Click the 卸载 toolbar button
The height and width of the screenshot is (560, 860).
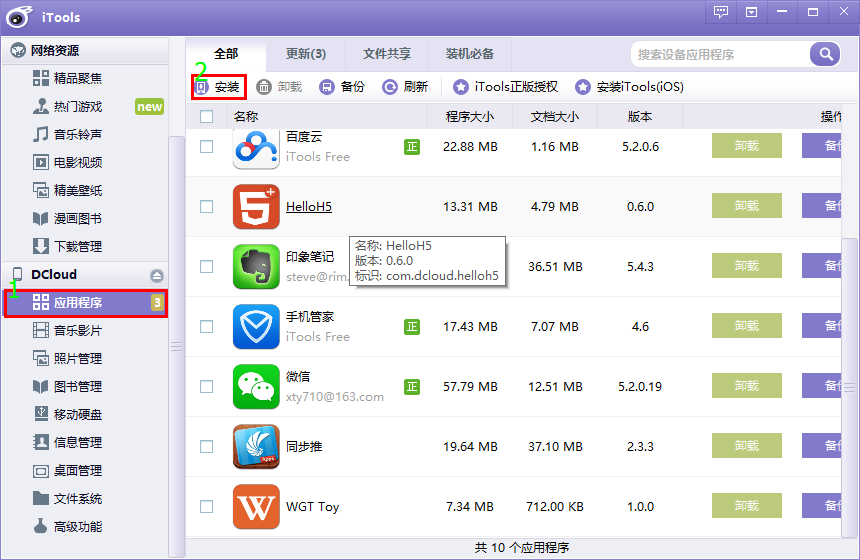tap(280, 87)
